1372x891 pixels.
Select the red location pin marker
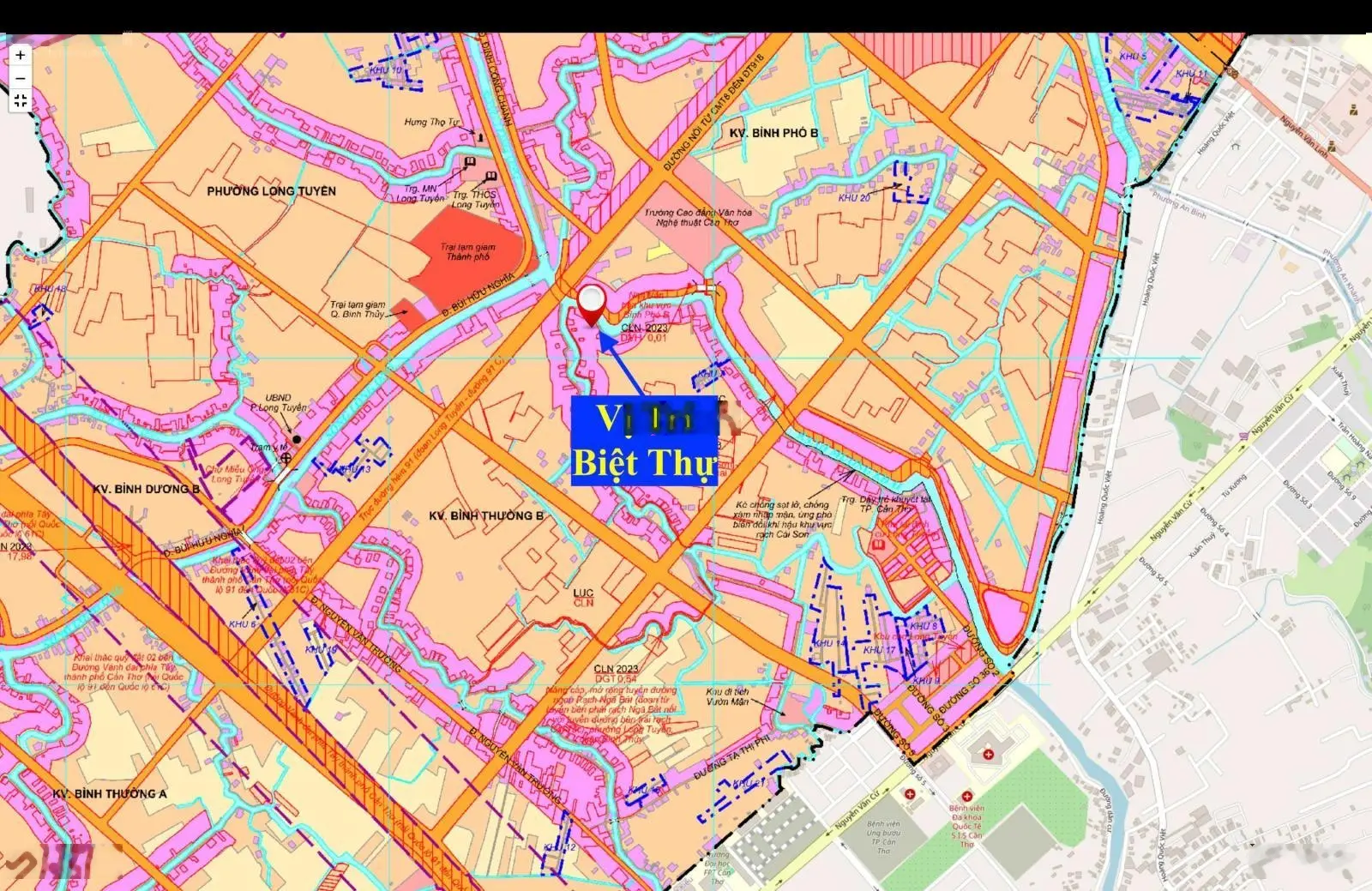click(x=592, y=305)
